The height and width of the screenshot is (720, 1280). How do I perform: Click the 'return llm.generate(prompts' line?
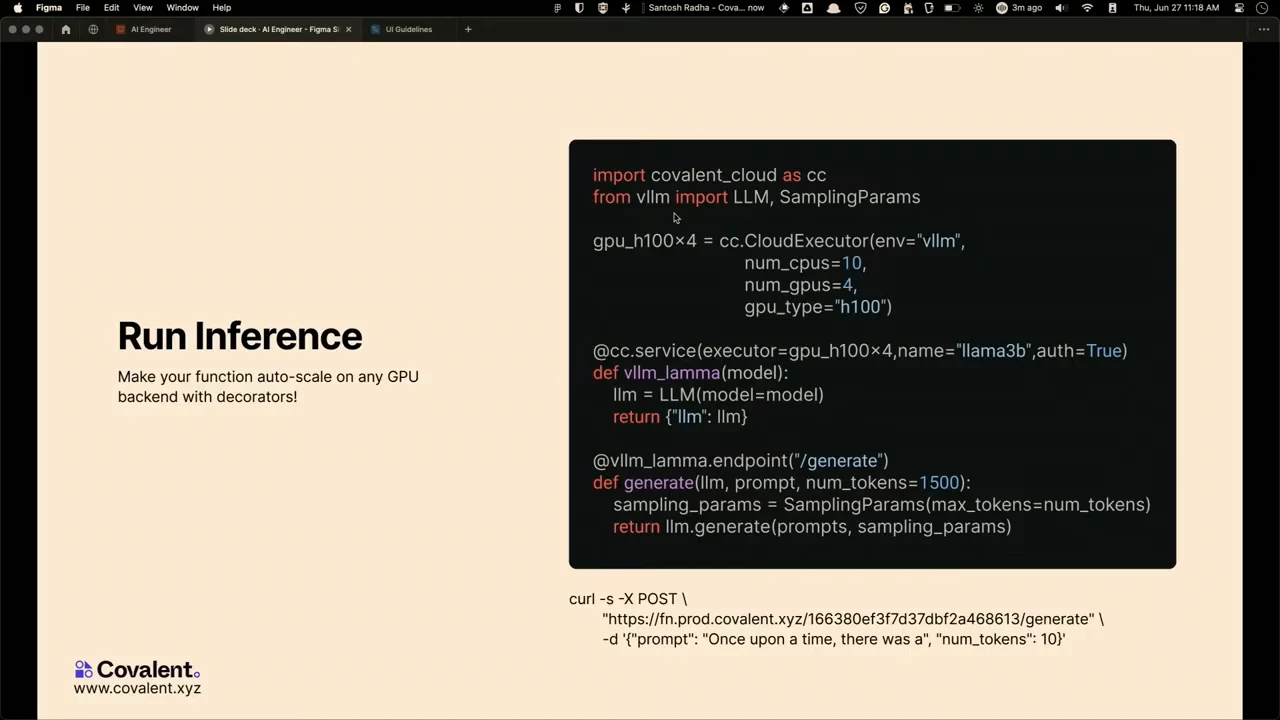click(812, 527)
